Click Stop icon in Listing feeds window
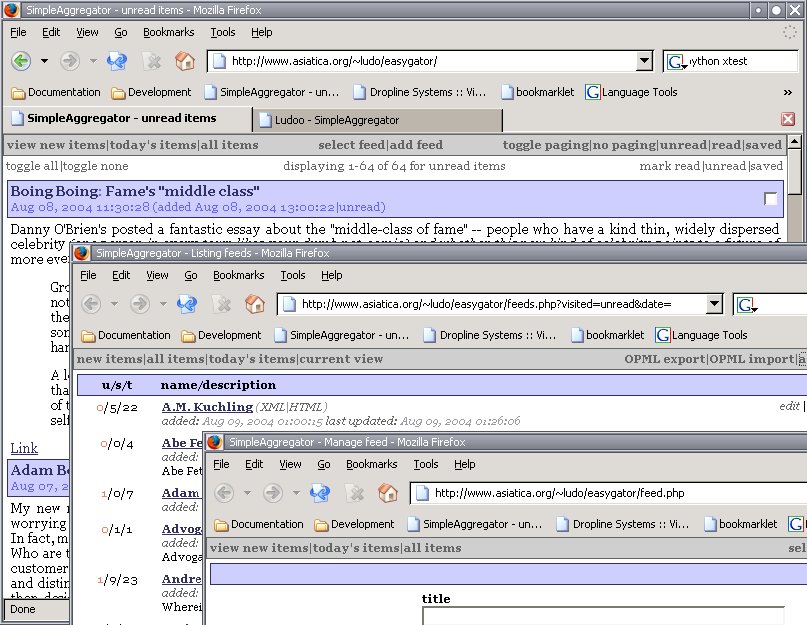 [x=222, y=304]
